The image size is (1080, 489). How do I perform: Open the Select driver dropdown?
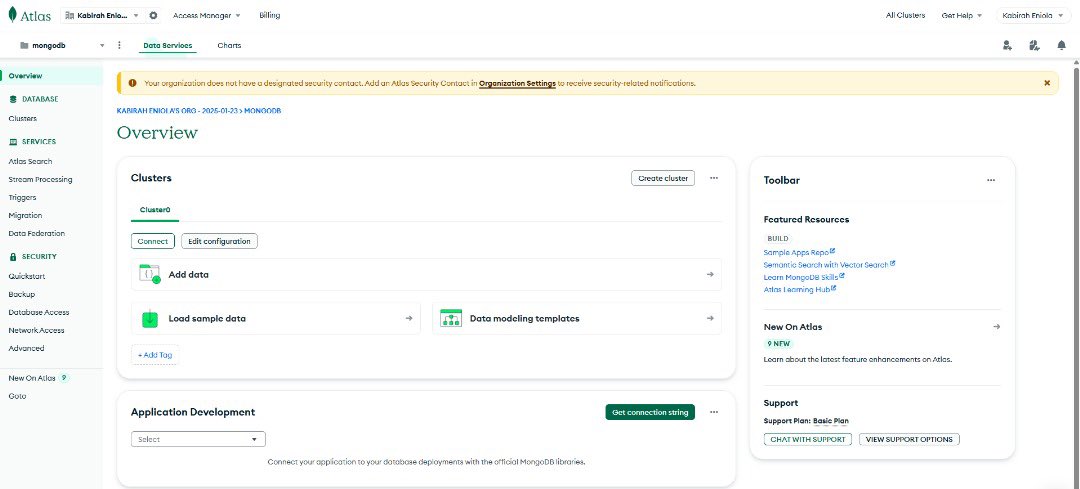pos(198,439)
